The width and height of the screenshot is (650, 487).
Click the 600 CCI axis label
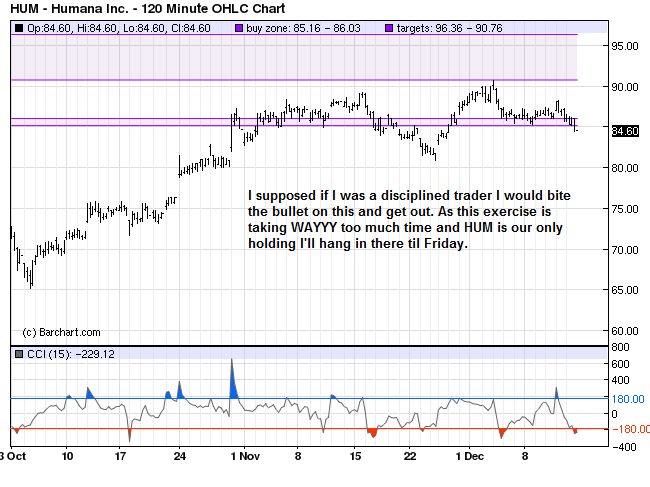click(x=621, y=364)
